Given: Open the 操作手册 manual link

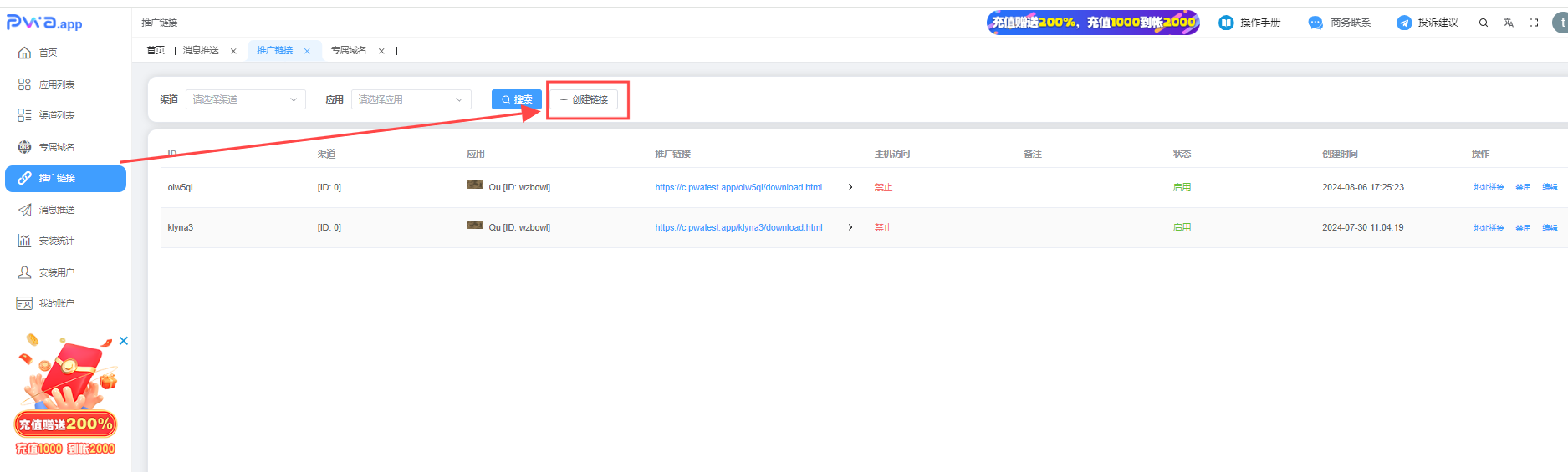Looking at the screenshot, I should click(1249, 23).
